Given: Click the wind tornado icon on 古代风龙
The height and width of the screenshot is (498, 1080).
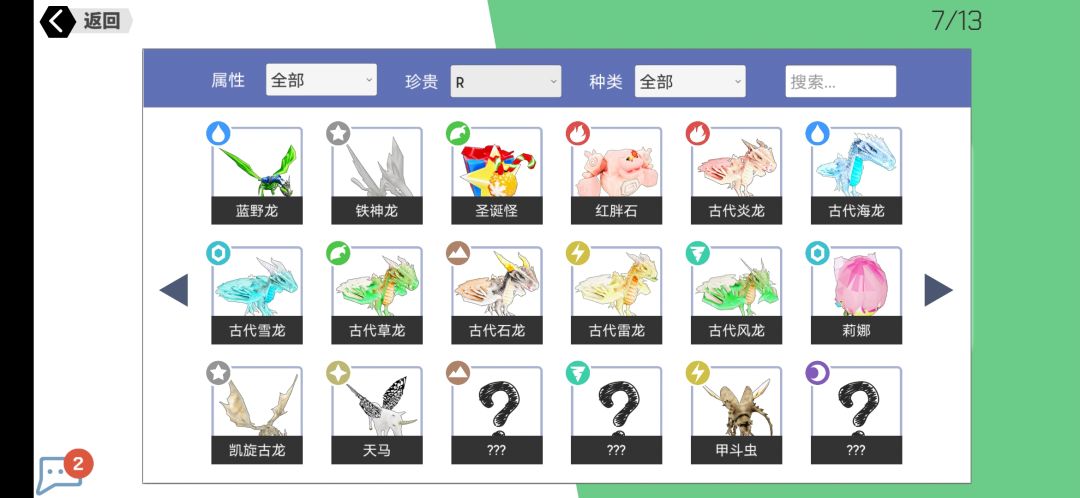Looking at the screenshot, I should [698, 253].
